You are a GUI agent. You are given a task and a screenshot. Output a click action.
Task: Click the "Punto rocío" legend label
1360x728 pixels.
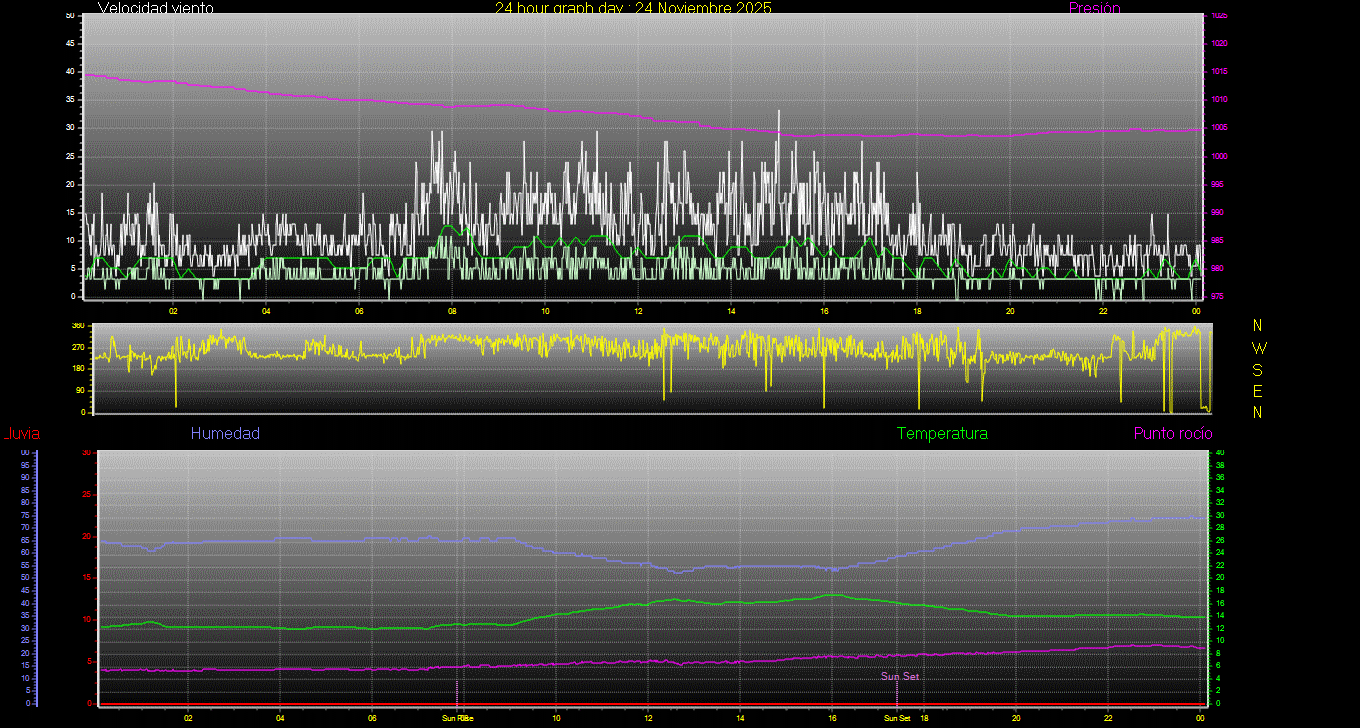coord(1172,434)
